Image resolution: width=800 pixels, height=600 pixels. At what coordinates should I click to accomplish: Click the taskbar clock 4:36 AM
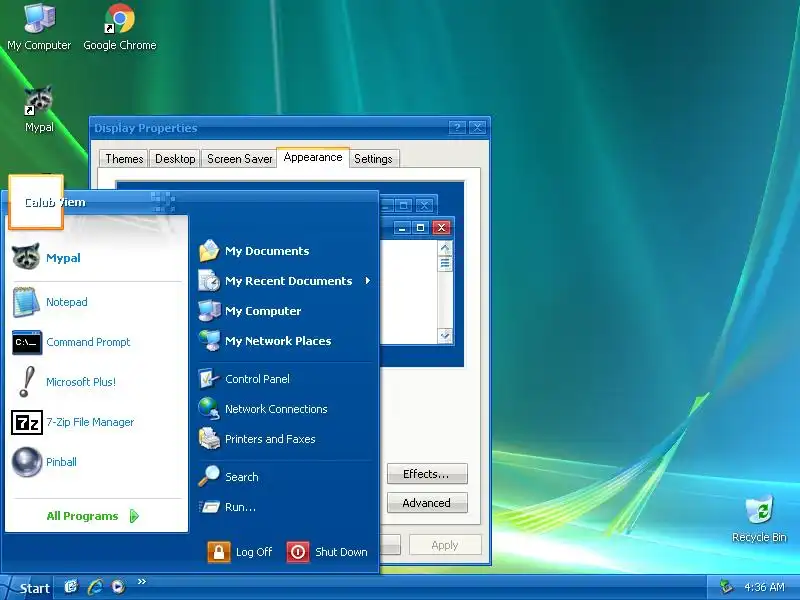[764, 587]
